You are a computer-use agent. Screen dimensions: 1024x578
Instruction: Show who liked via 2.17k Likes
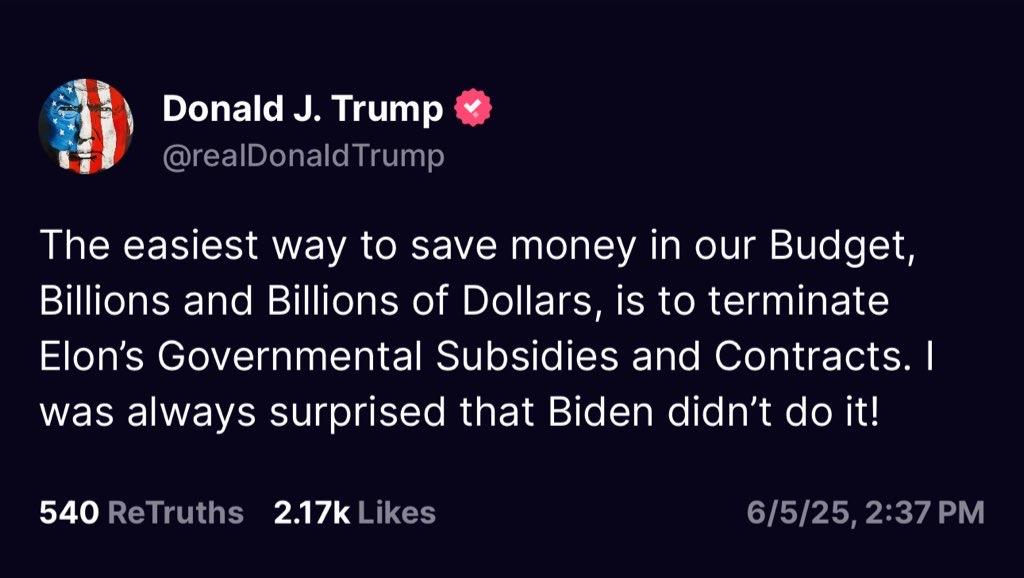[x=355, y=512]
